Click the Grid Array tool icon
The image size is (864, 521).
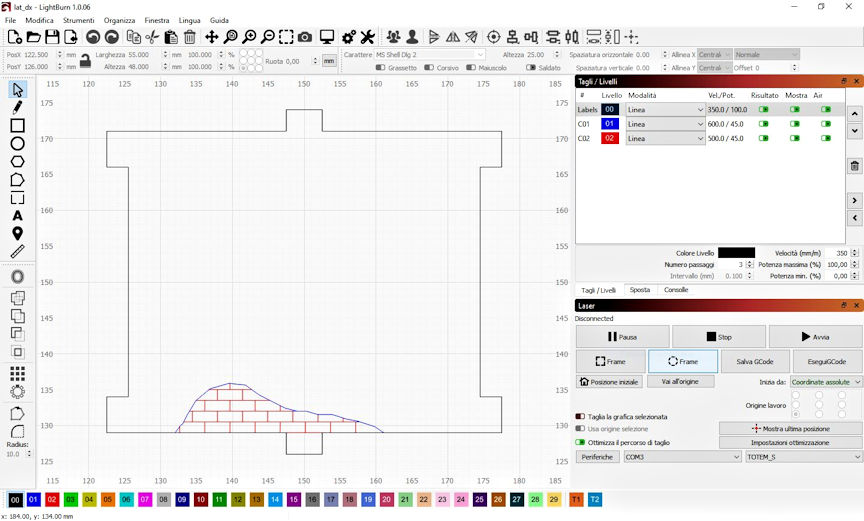17,373
